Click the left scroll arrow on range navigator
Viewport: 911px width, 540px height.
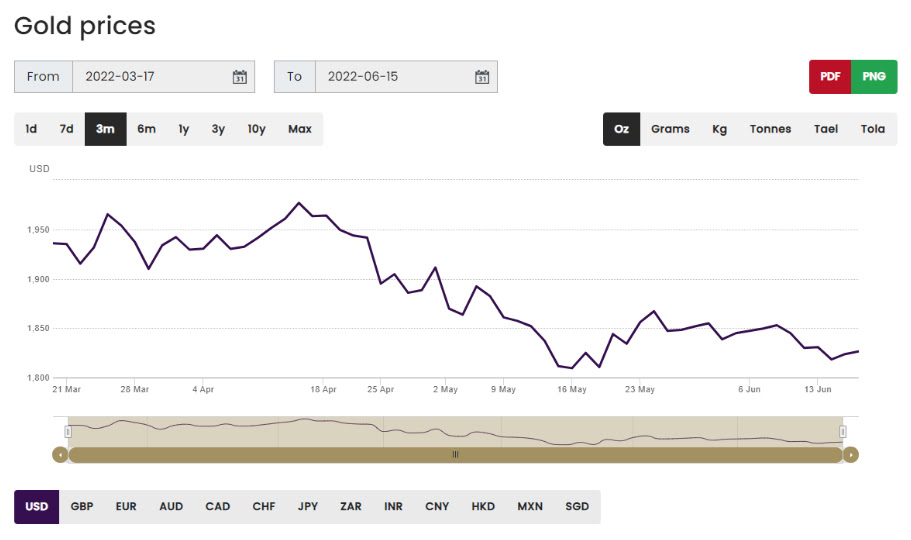pyautogui.click(x=60, y=454)
